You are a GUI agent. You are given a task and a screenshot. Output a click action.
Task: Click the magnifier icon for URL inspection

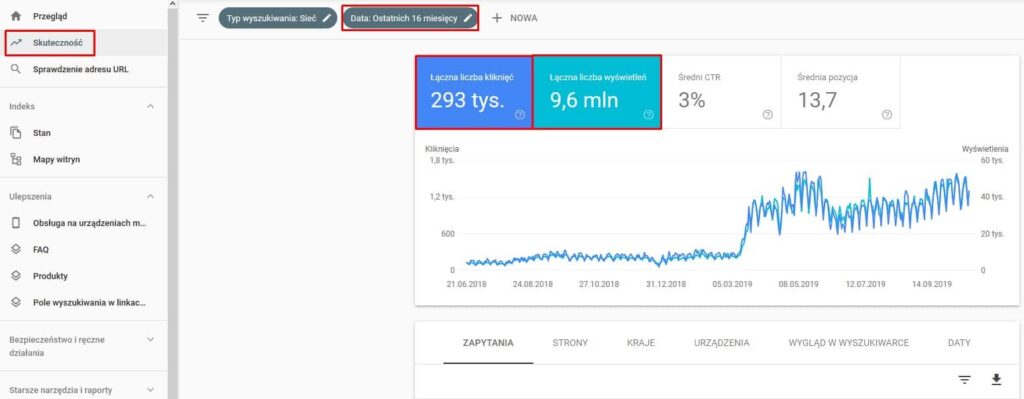click(16, 69)
